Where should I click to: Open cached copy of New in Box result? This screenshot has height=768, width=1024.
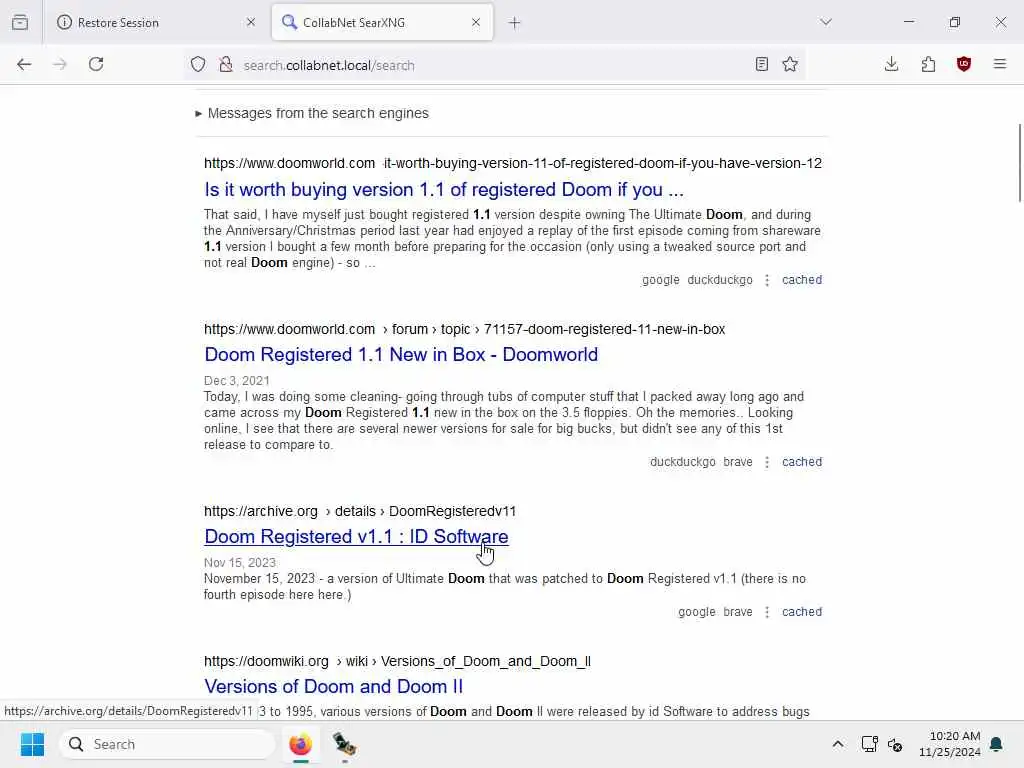[802, 462]
